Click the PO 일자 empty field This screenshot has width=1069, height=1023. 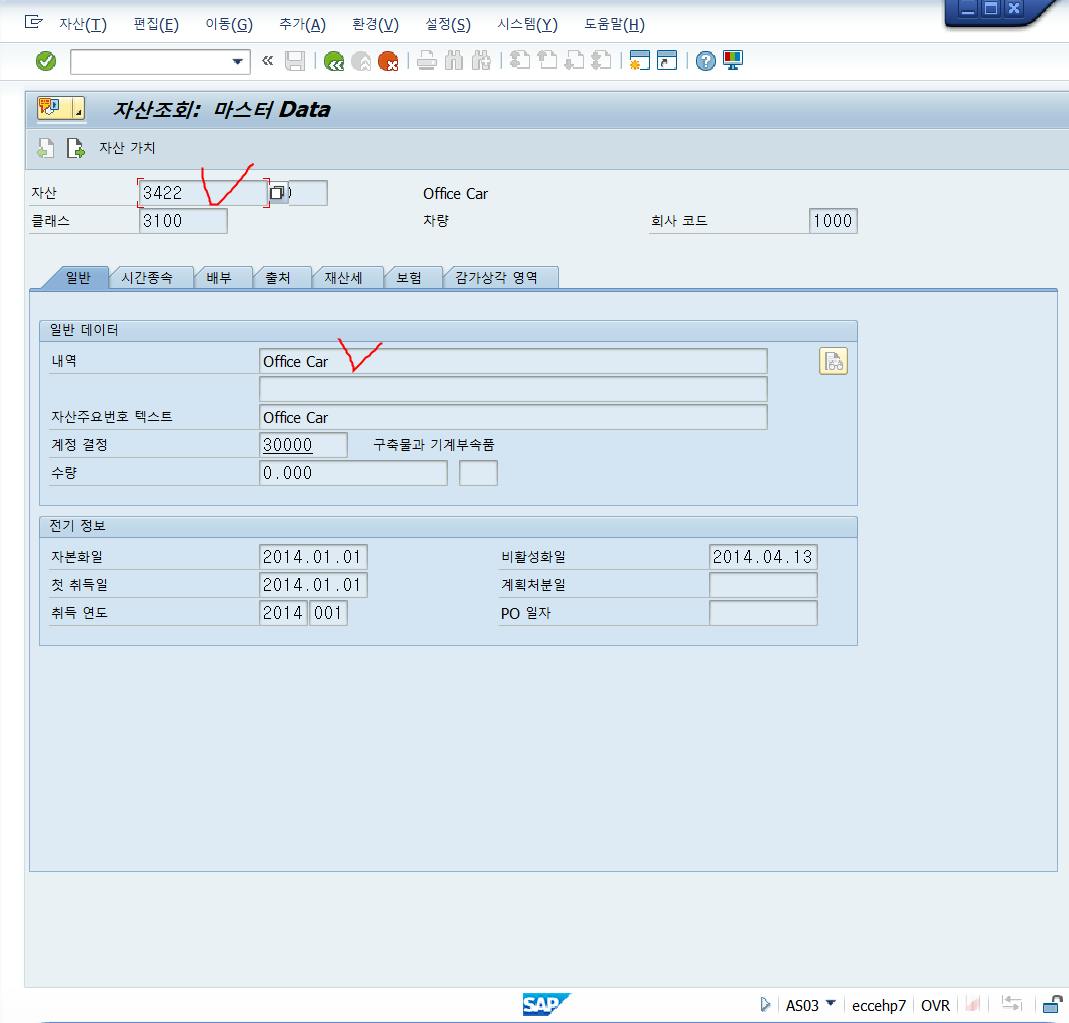coord(763,613)
